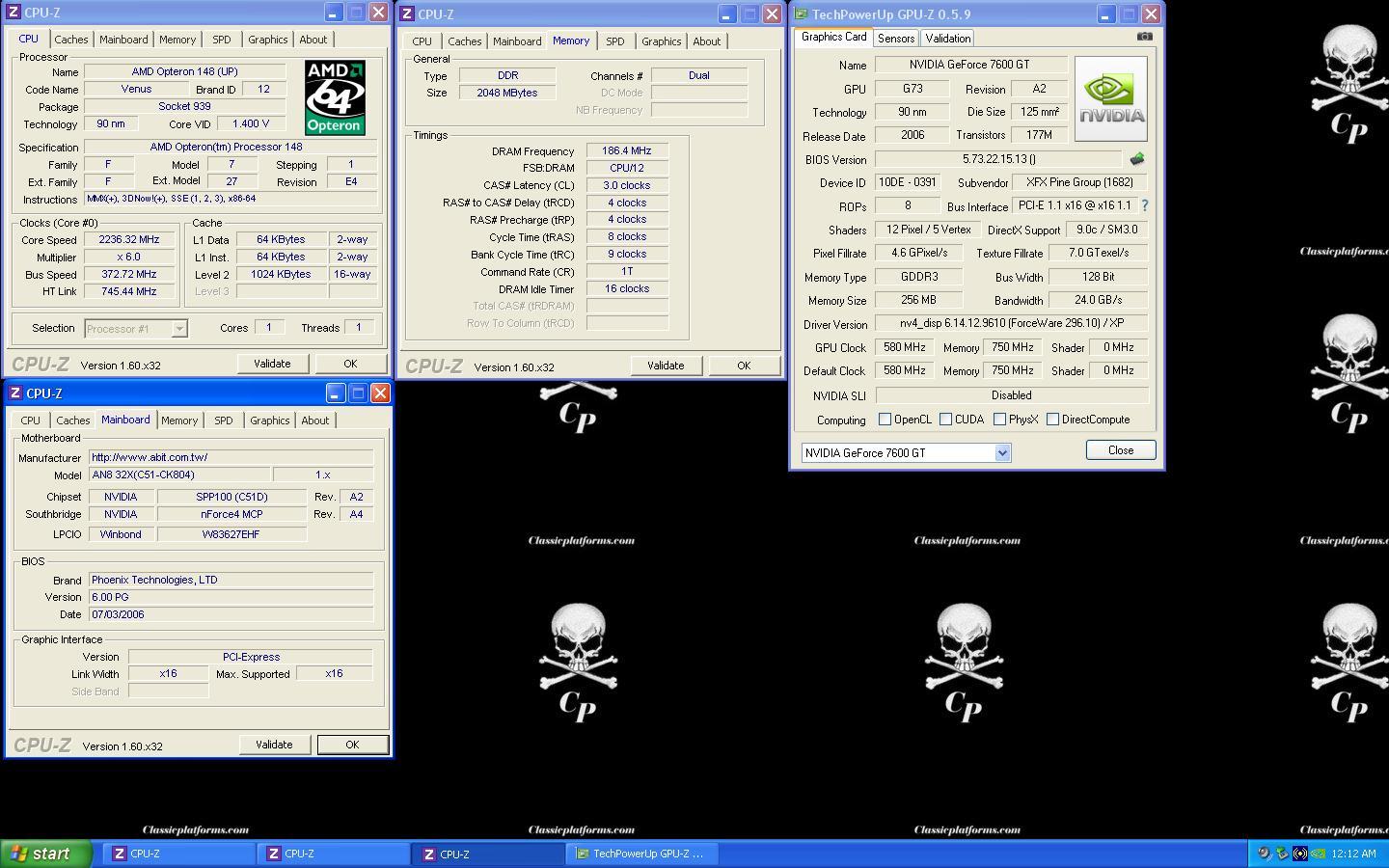Minimize the CPU-Z Memory window

coord(726,14)
